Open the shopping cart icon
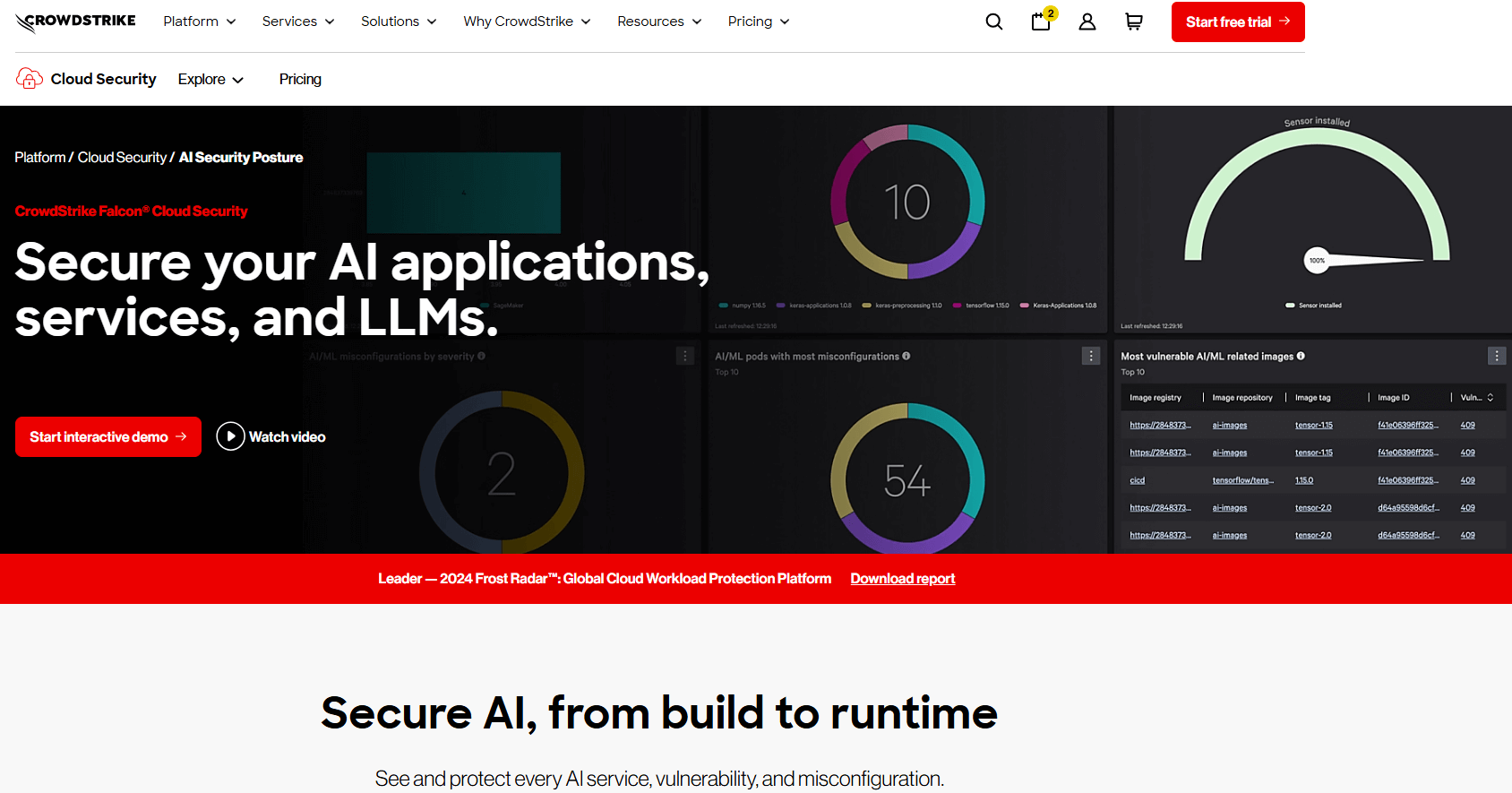 click(x=1134, y=22)
